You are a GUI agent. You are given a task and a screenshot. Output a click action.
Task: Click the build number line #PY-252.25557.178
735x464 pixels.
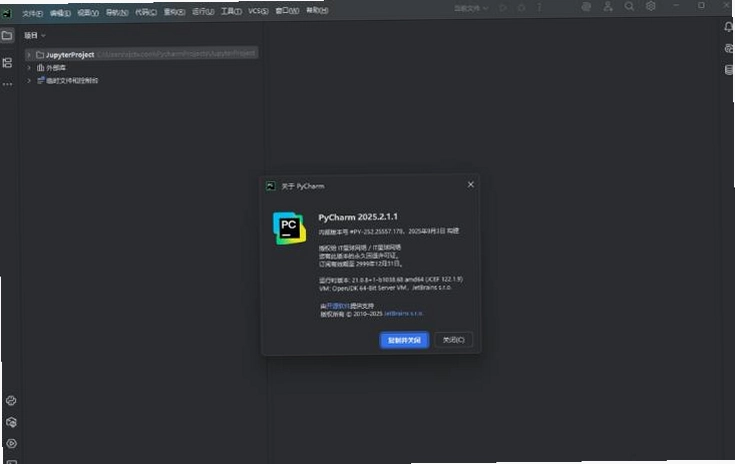pos(389,232)
